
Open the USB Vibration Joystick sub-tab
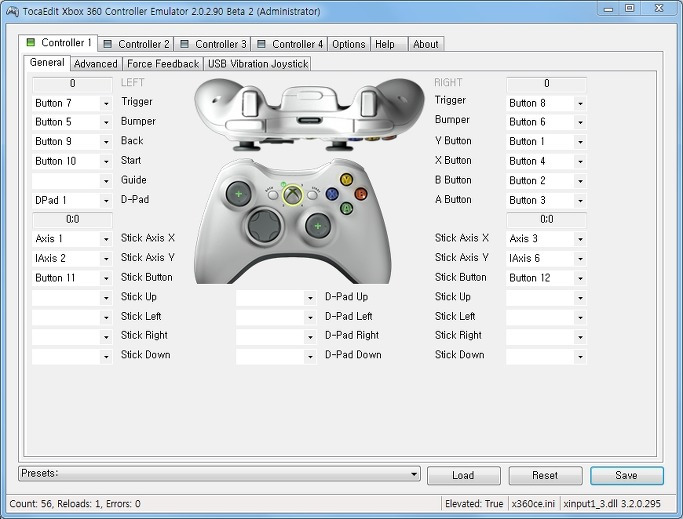click(x=258, y=64)
